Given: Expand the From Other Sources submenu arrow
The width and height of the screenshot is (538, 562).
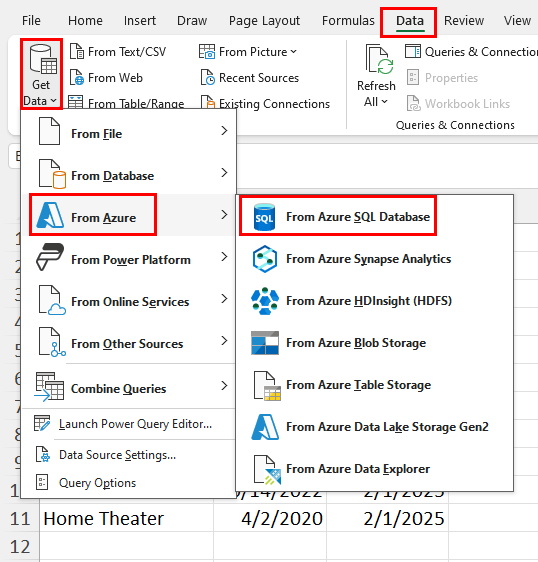Looking at the screenshot, I should (224, 340).
